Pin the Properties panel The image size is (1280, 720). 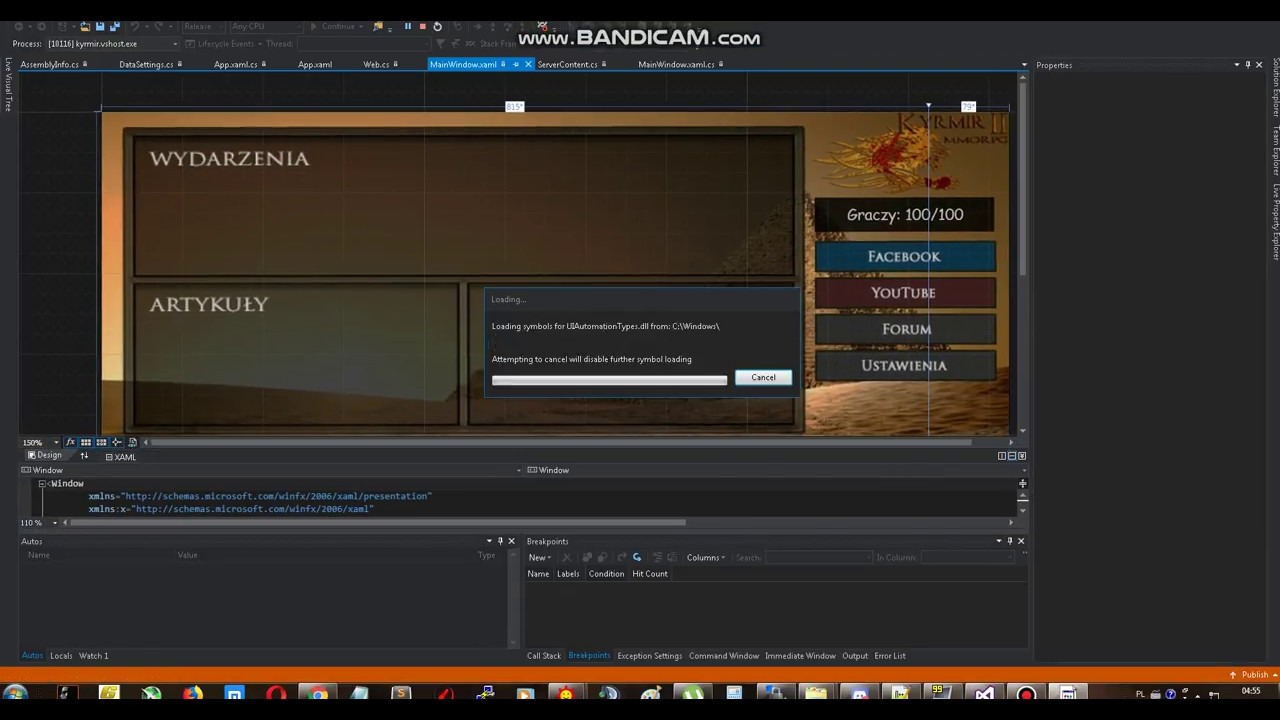click(1247, 65)
